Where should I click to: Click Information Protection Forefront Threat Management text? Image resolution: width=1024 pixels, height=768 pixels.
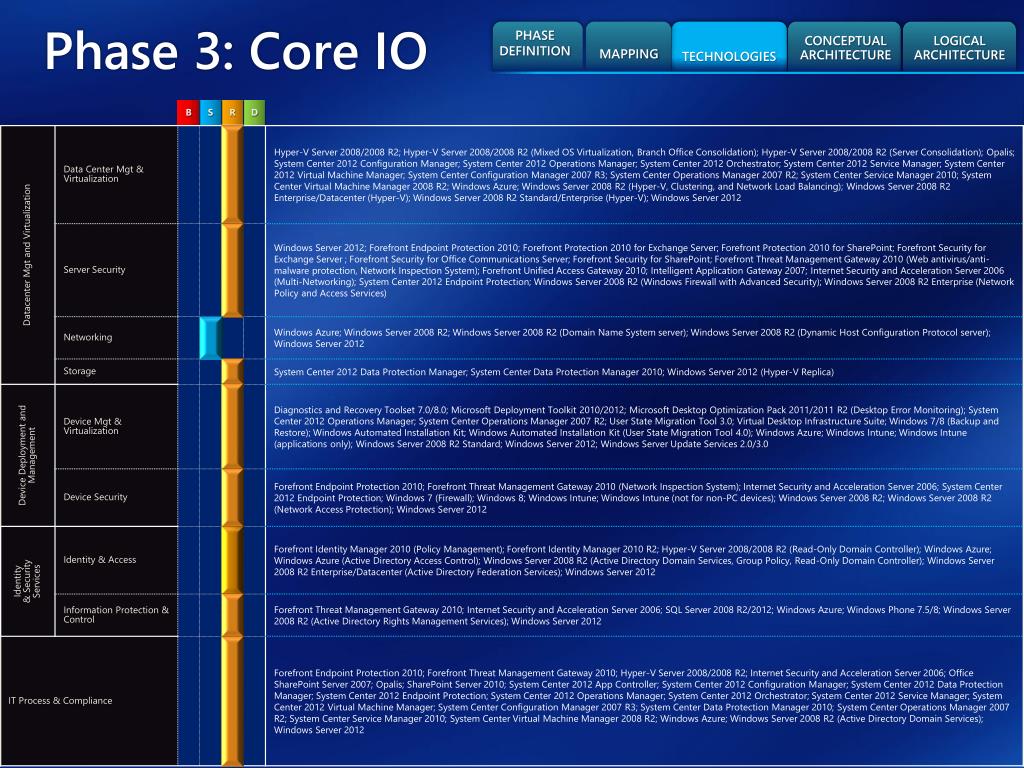coord(642,615)
